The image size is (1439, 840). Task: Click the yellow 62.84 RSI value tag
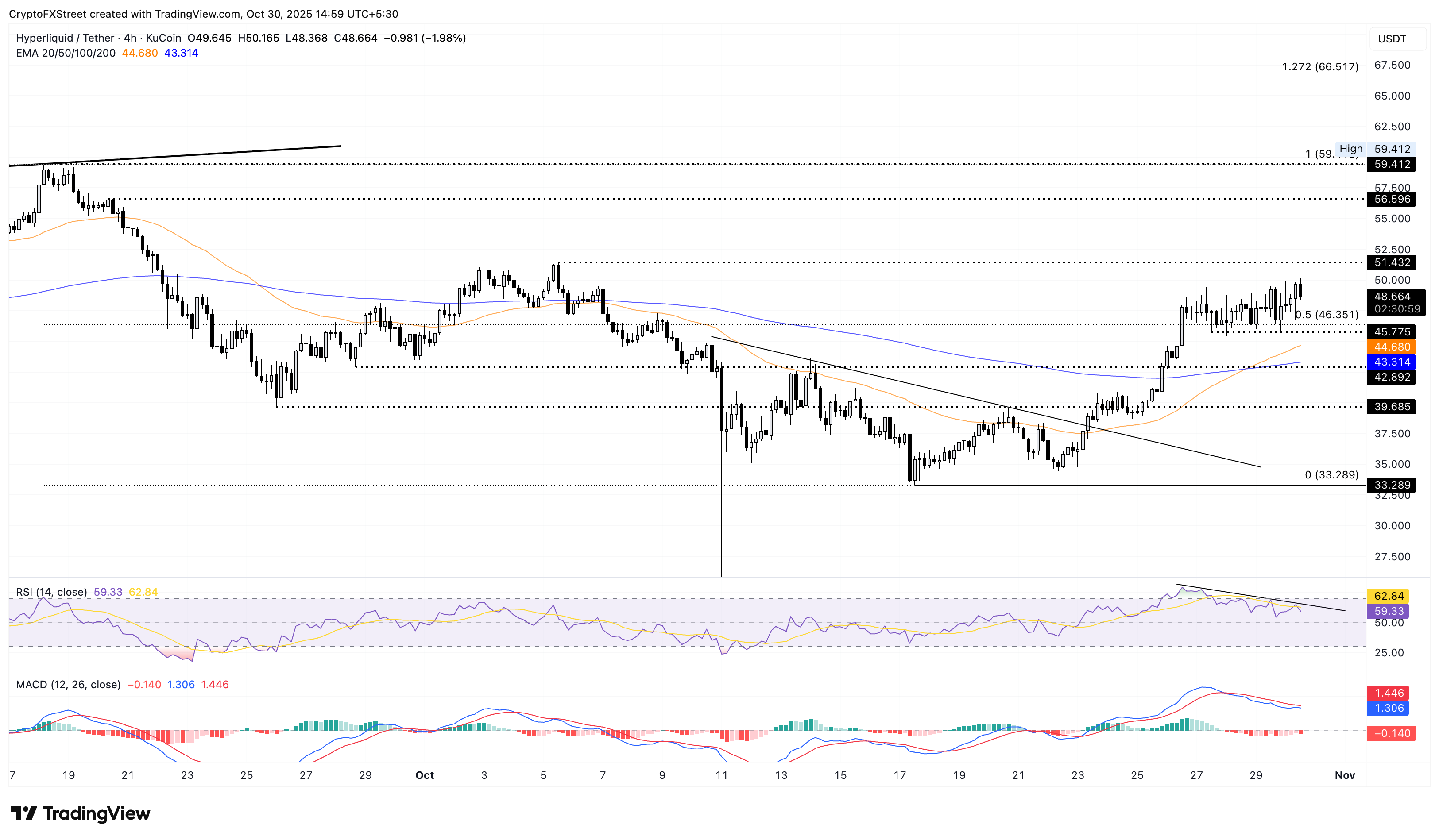point(1388,596)
